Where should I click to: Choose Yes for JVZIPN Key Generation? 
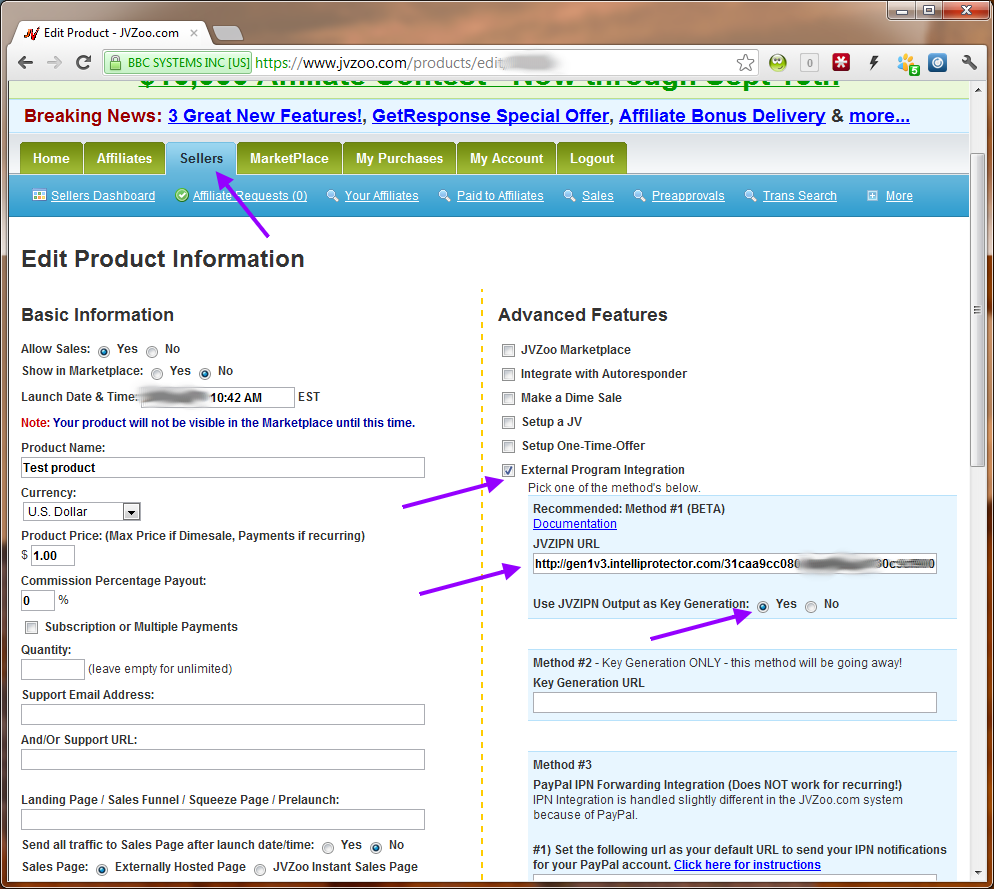(763, 607)
